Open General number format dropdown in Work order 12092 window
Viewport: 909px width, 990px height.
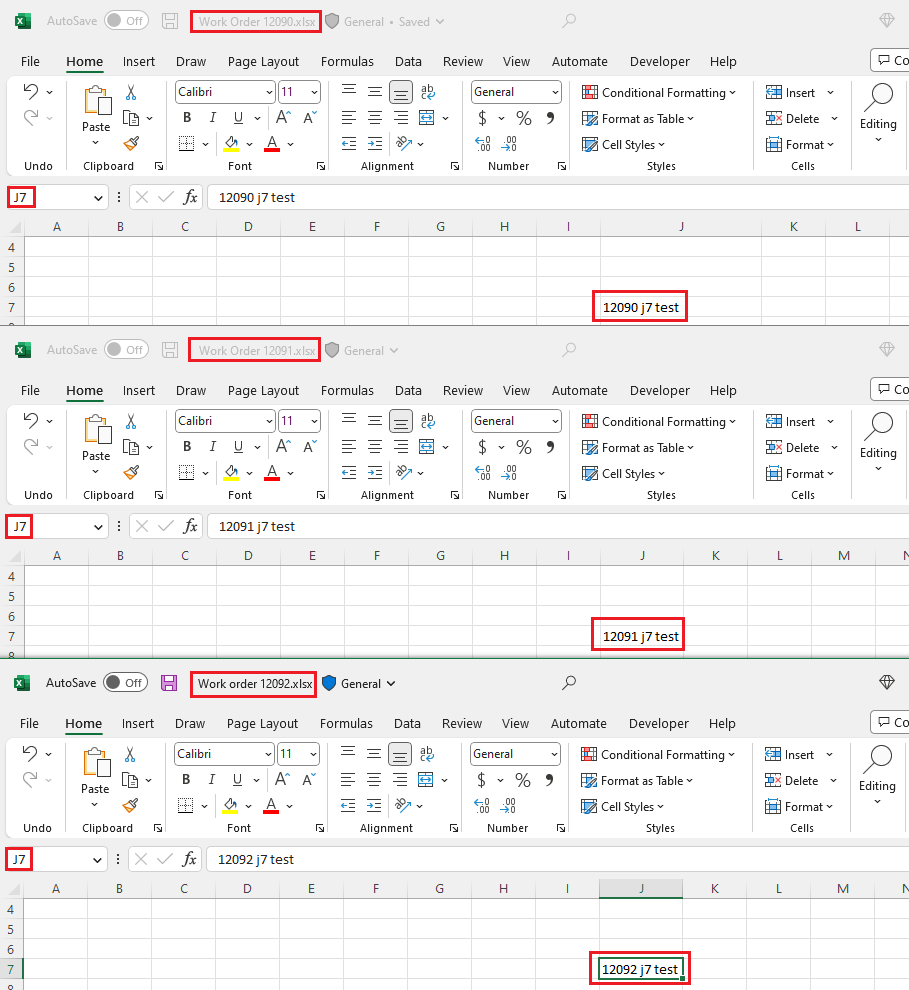(554, 754)
